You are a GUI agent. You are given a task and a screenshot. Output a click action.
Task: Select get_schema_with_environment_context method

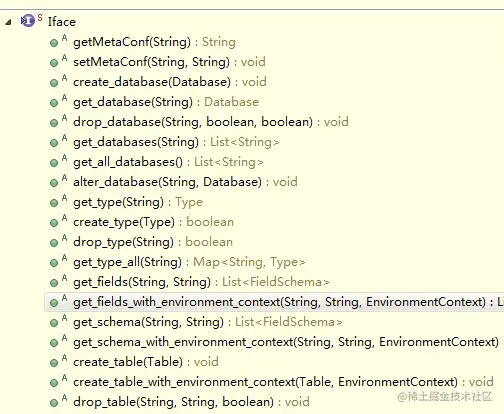click(x=286, y=342)
